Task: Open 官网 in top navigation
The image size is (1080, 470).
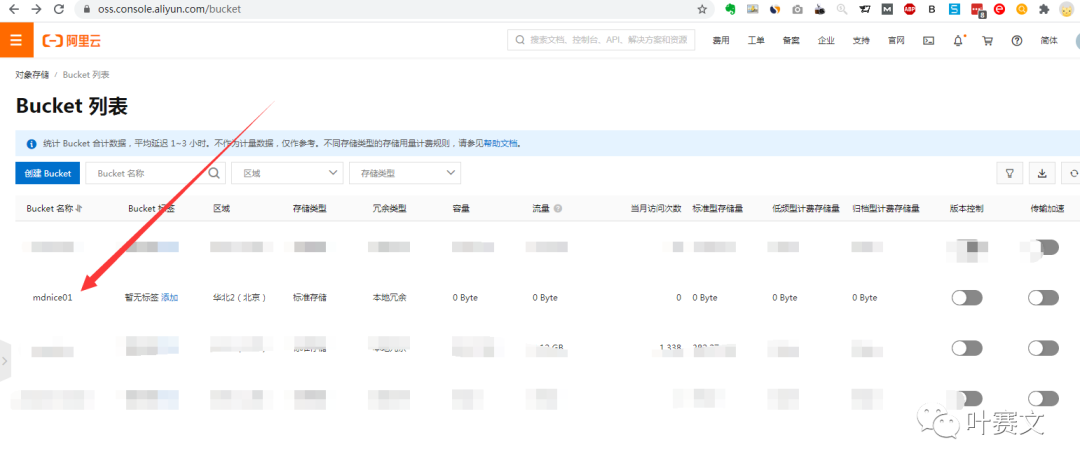Action: point(896,41)
